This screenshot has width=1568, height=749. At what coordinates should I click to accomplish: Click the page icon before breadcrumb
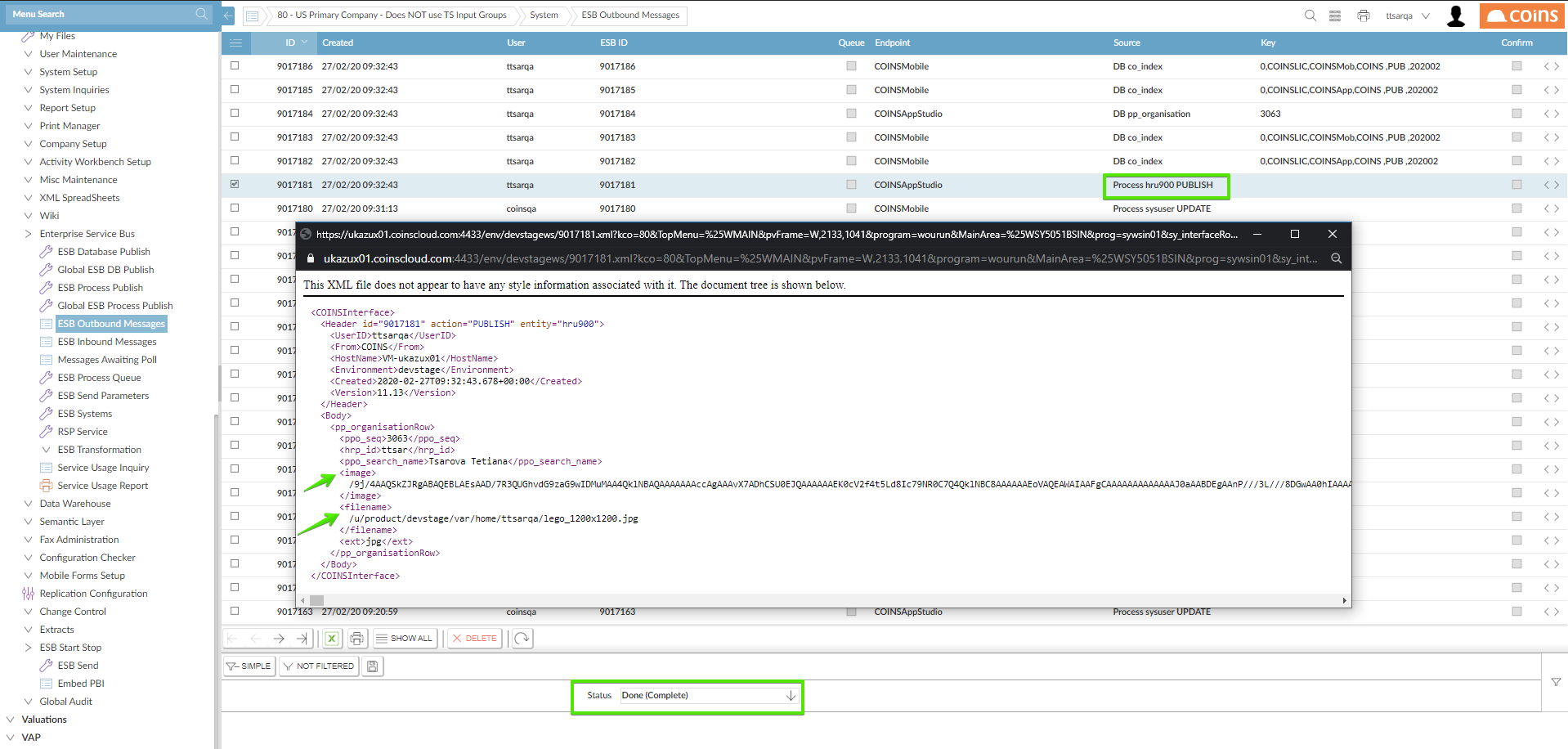click(x=252, y=16)
